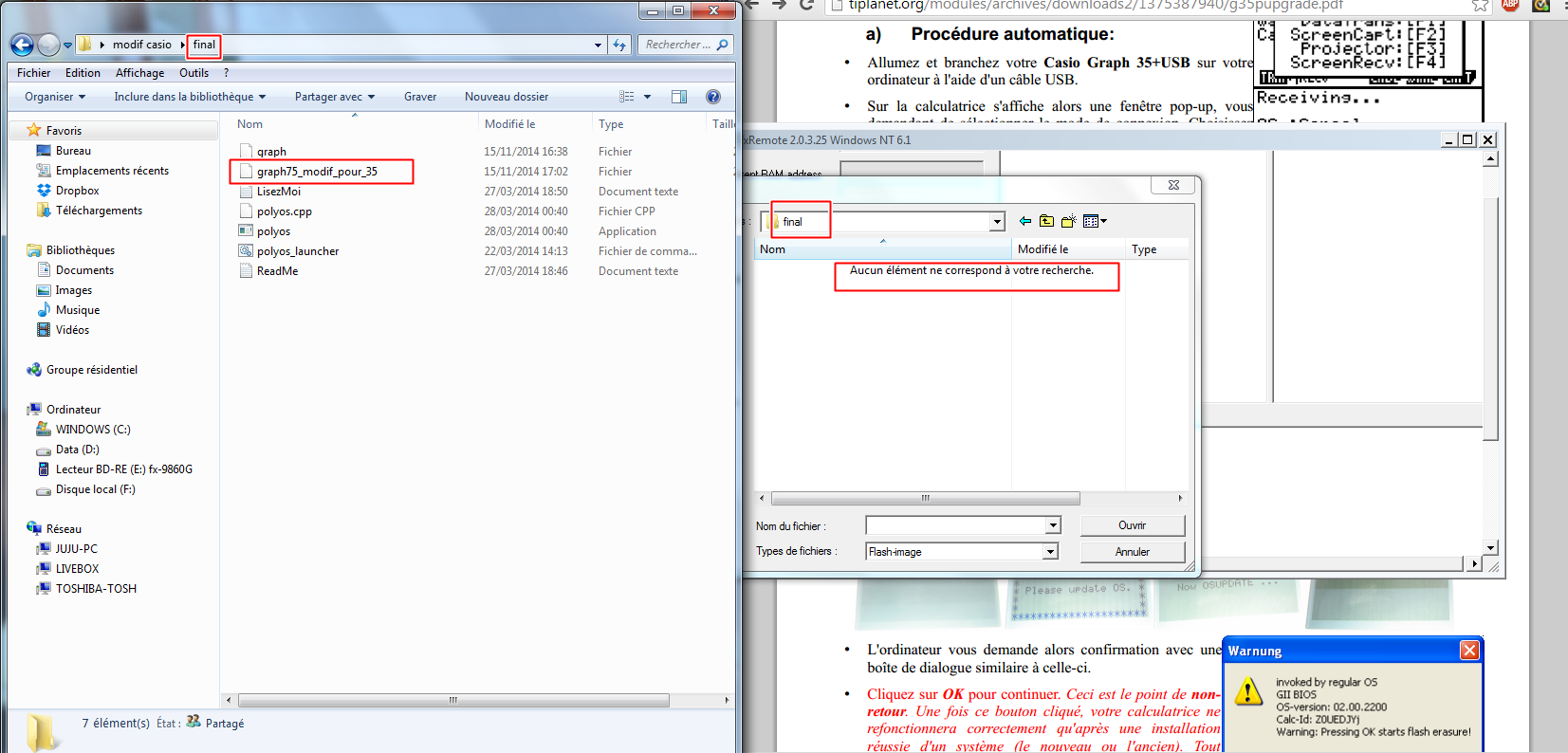
Task: Click the Favoris star icon in navigation pane
Action: point(34,130)
